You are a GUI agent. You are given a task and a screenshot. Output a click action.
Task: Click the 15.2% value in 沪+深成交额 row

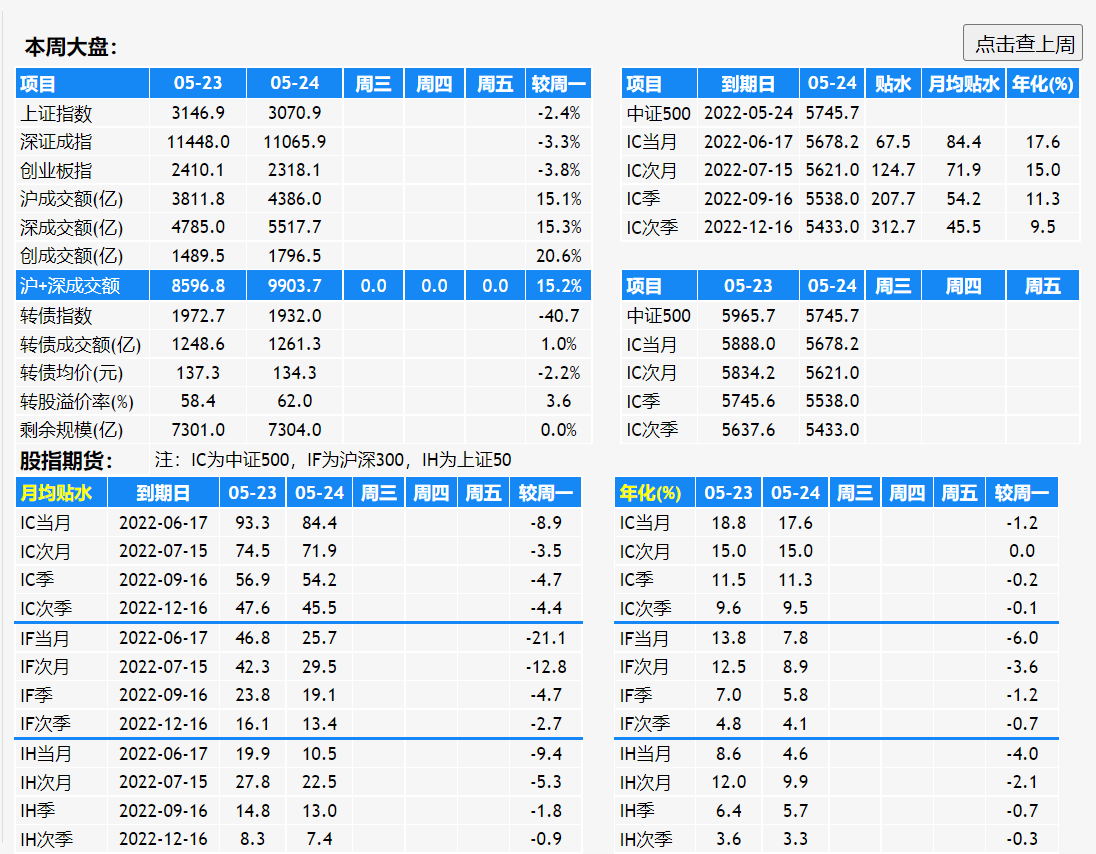558,286
